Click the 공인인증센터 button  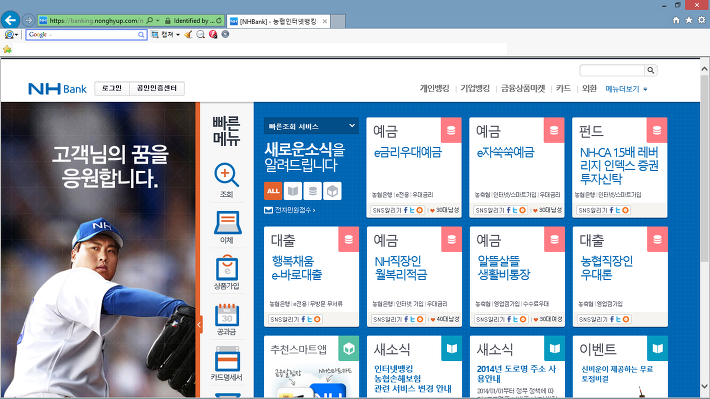[x=157, y=88]
